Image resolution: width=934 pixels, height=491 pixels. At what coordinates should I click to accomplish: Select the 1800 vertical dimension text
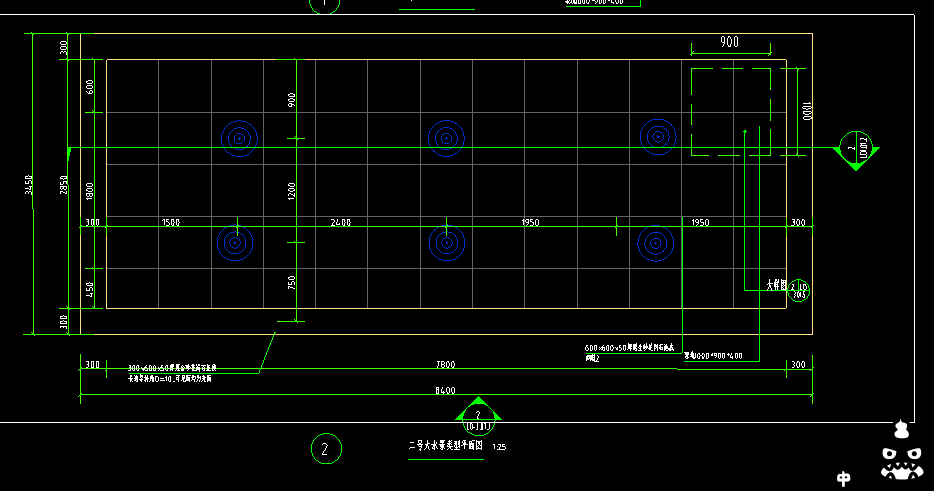(x=89, y=191)
